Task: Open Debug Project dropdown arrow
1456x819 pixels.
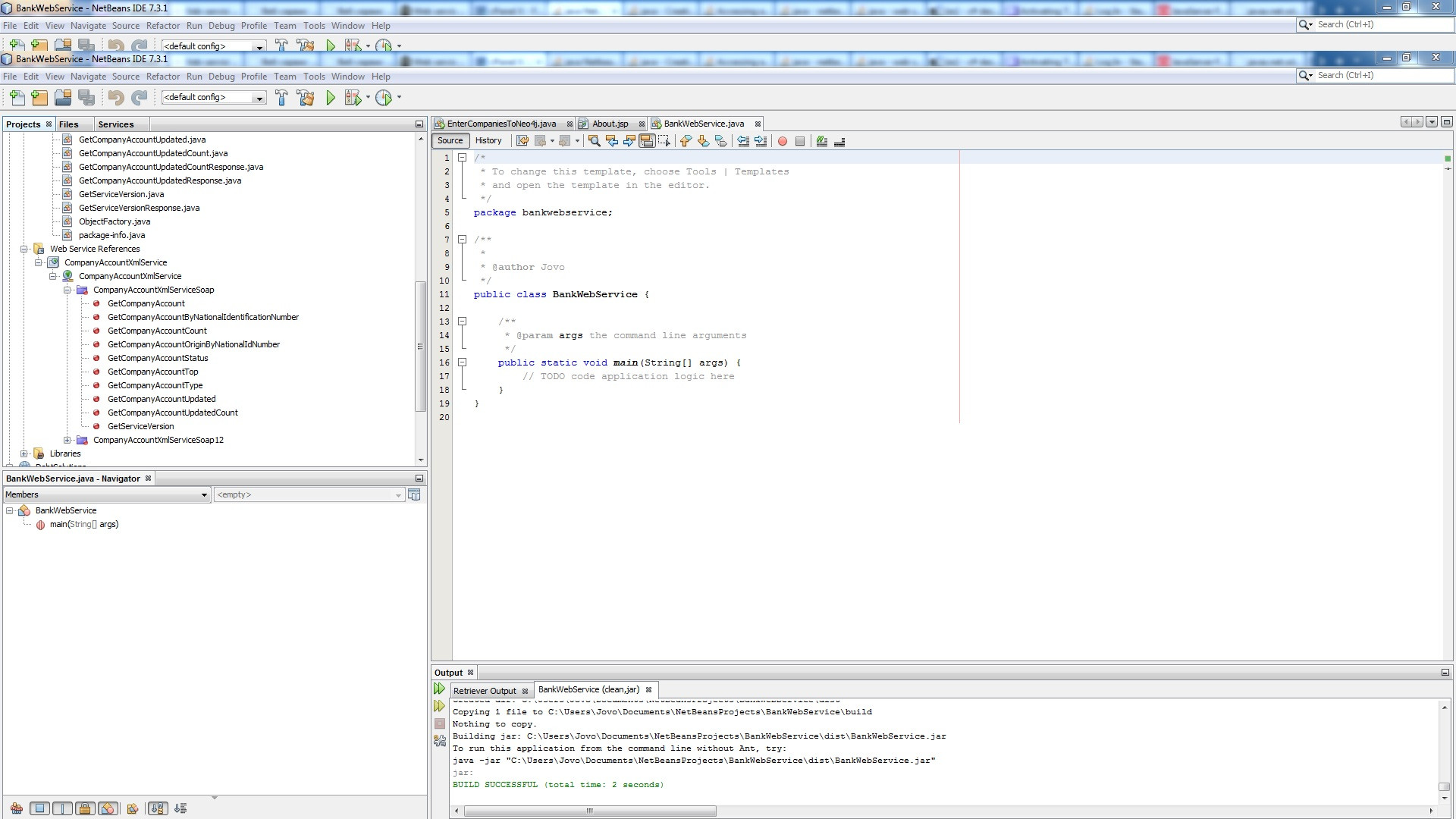Action: pyautogui.click(x=368, y=97)
